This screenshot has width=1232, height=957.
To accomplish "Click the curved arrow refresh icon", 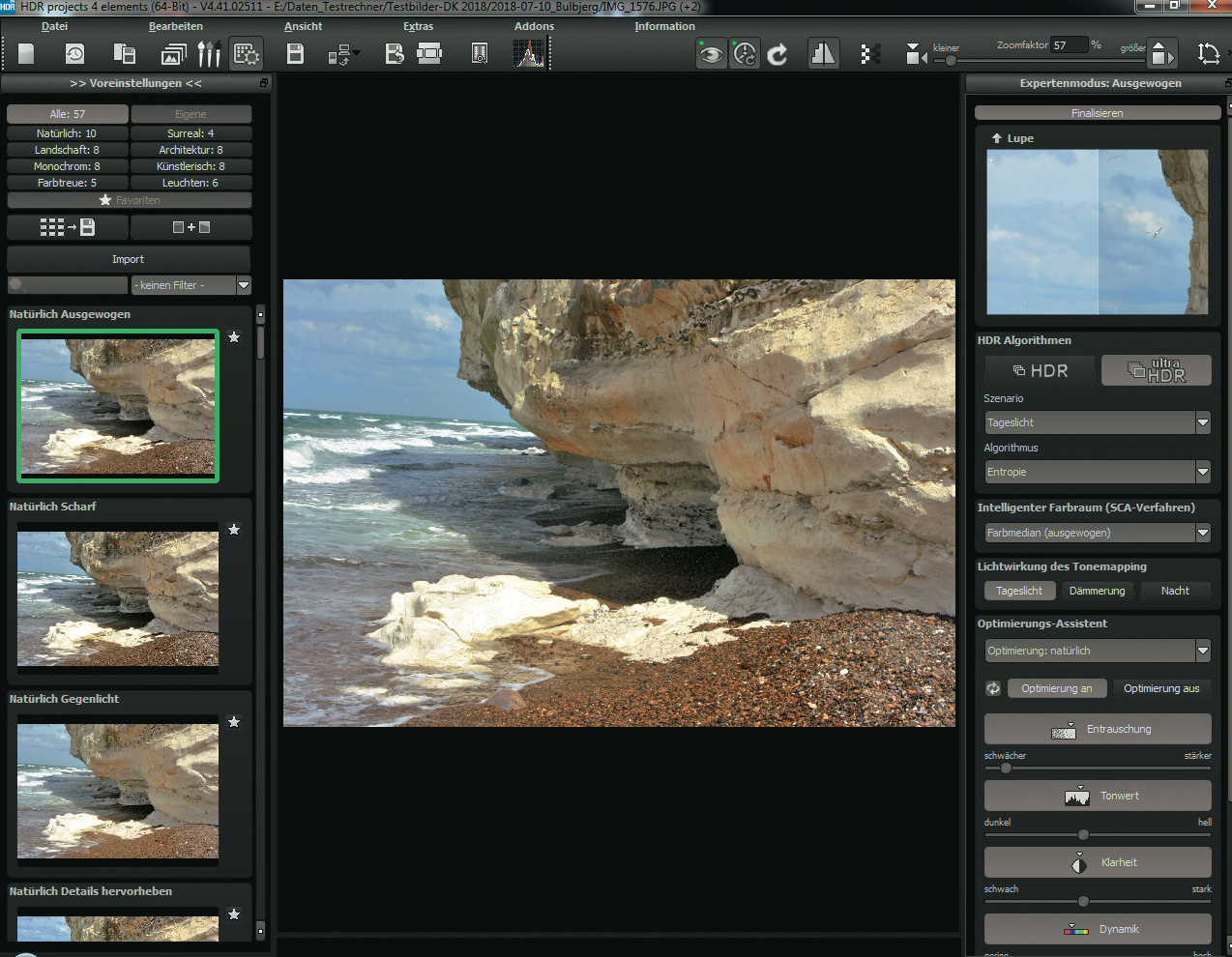I will pyautogui.click(x=777, y=55).
